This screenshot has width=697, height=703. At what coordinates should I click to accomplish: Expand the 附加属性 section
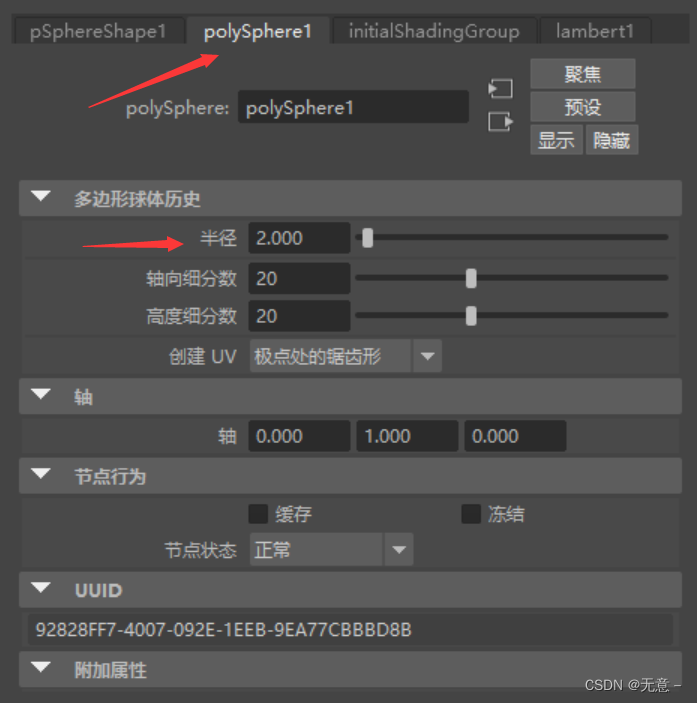pyautogui.click(x=41, y=668)
